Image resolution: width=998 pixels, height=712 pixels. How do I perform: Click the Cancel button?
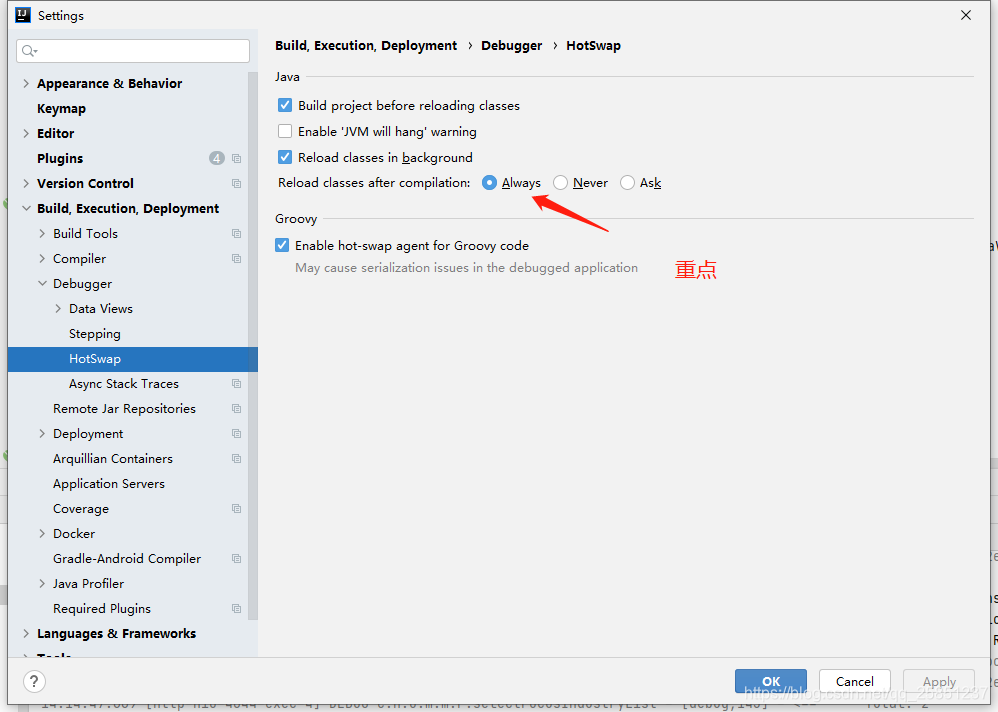pos(855,681)
